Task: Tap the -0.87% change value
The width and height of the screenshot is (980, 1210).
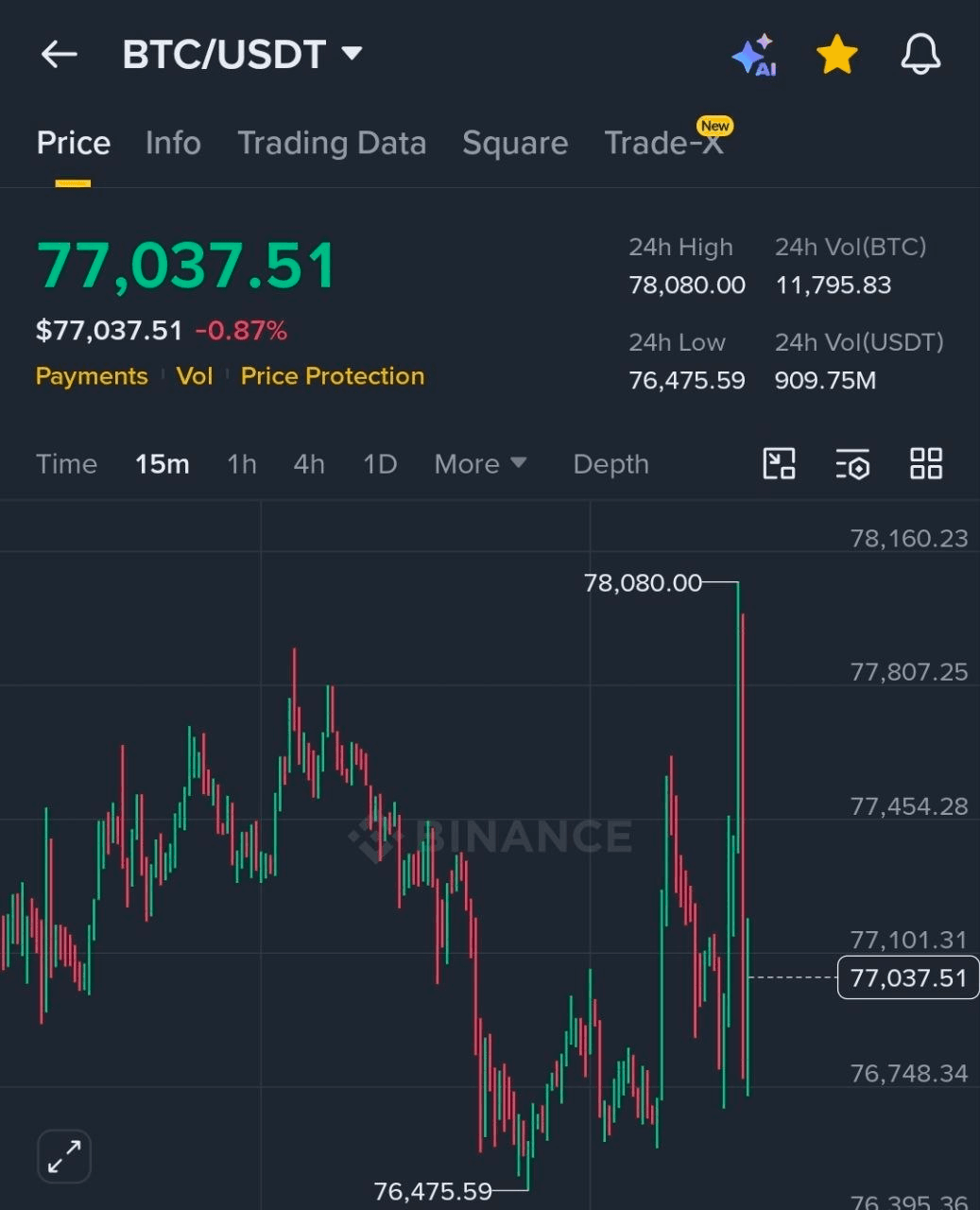Action: click(241, 331)
